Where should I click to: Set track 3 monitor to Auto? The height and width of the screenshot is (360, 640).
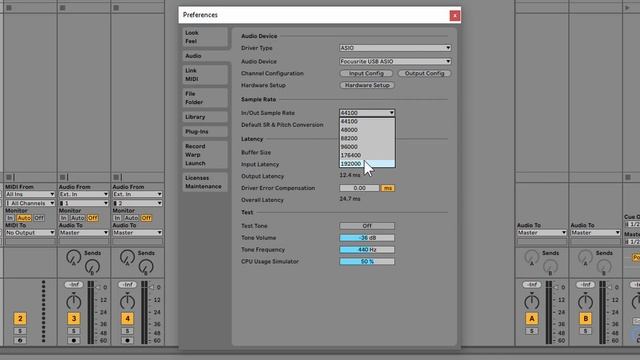[x=78, y=218]
